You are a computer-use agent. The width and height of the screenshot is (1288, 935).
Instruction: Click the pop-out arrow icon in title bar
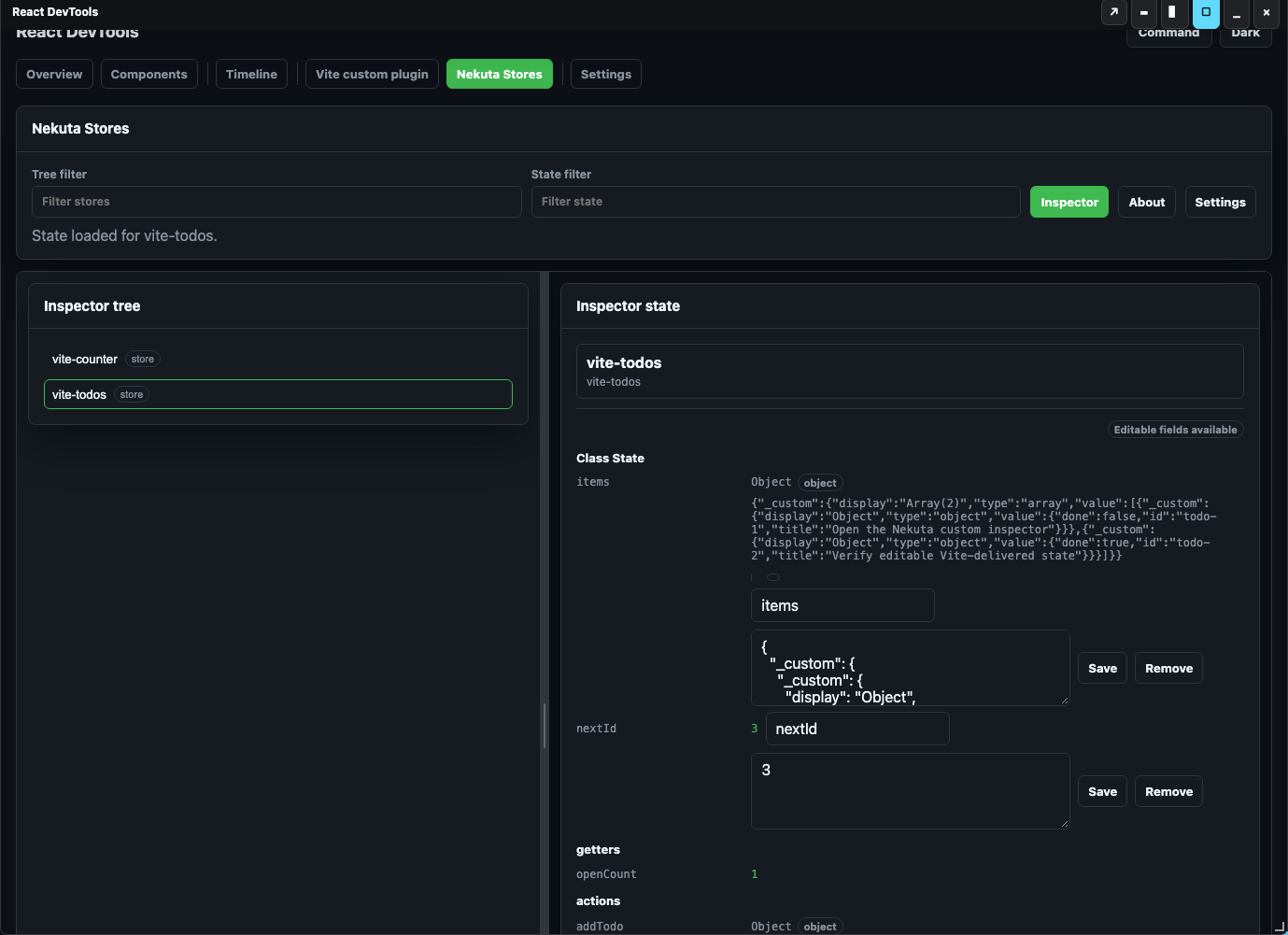[x=1113, y=12]
